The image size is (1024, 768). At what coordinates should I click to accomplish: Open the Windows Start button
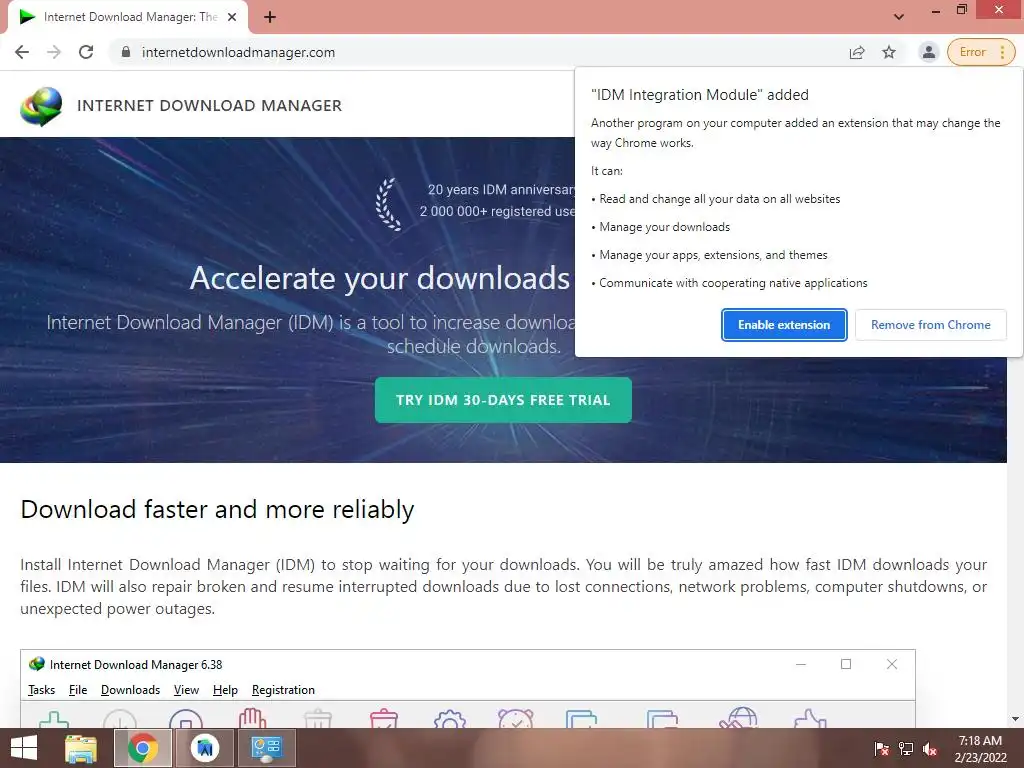pos(24,748)
